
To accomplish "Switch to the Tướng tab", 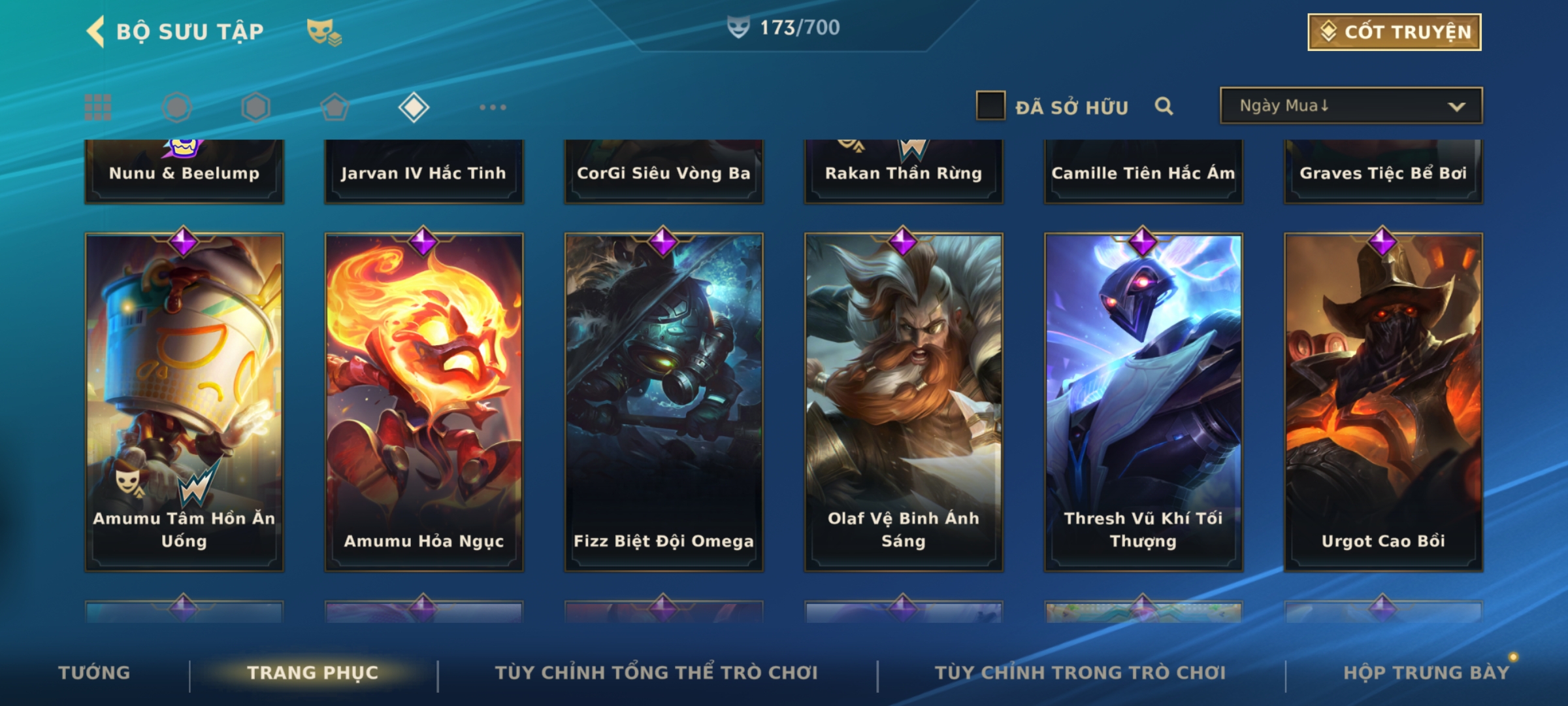I will tap(94, 673).
